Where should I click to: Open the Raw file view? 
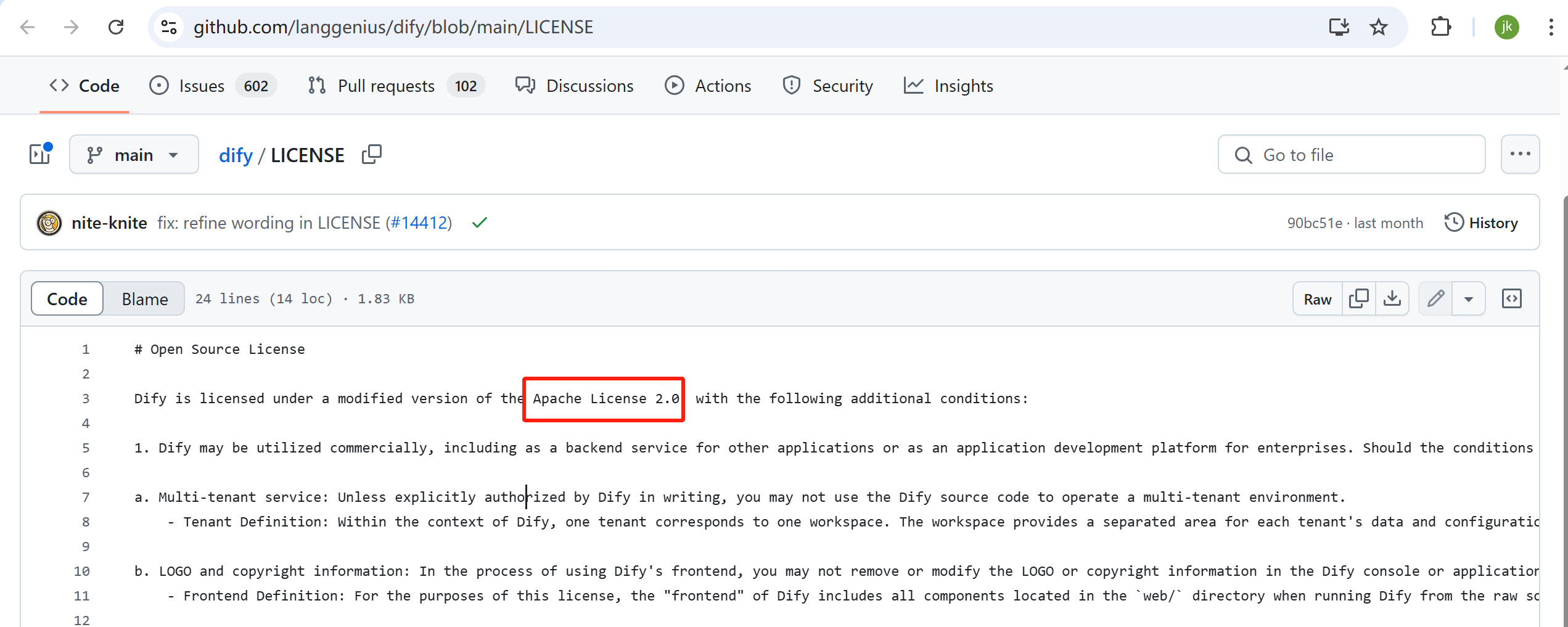[1317, 298]
